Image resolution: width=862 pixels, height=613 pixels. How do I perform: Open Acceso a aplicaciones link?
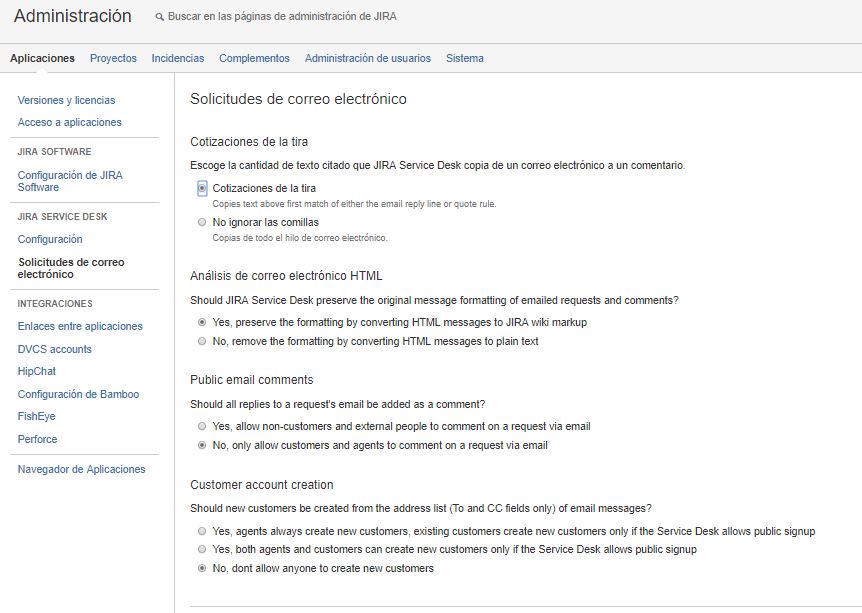pyautogui.click(x=69, y=122)
